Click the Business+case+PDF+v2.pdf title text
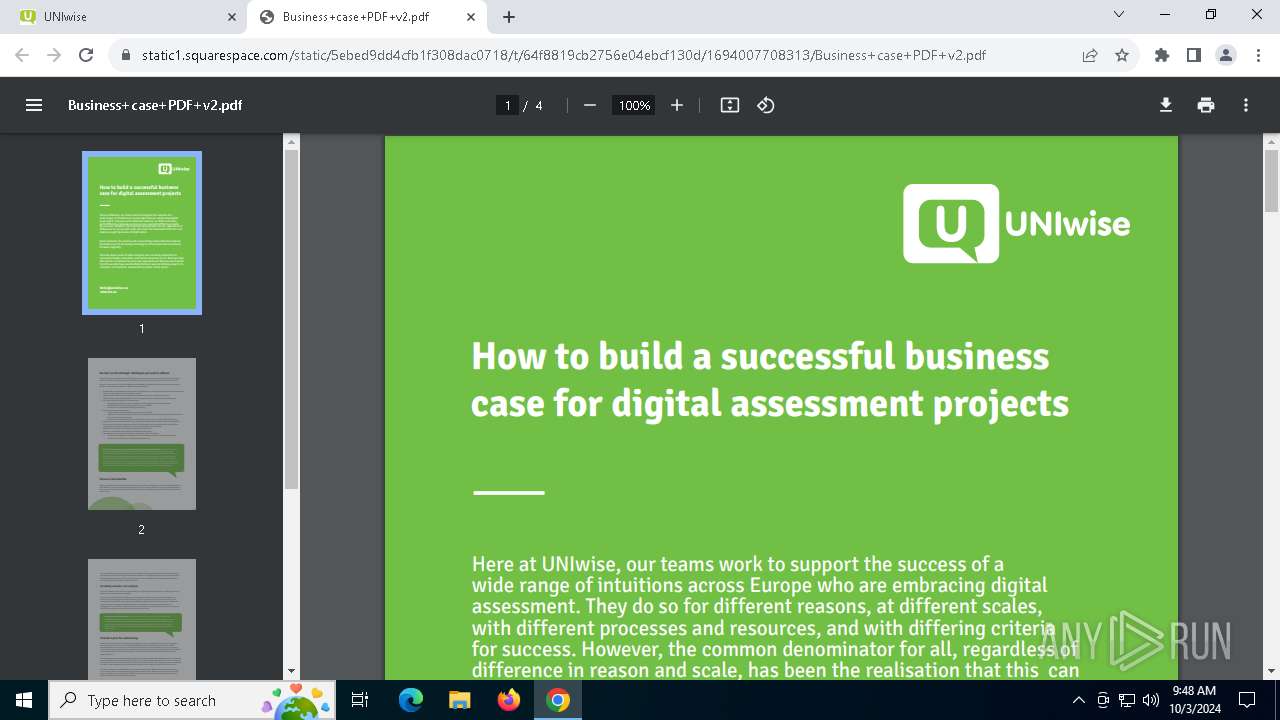 click(155, 105)
